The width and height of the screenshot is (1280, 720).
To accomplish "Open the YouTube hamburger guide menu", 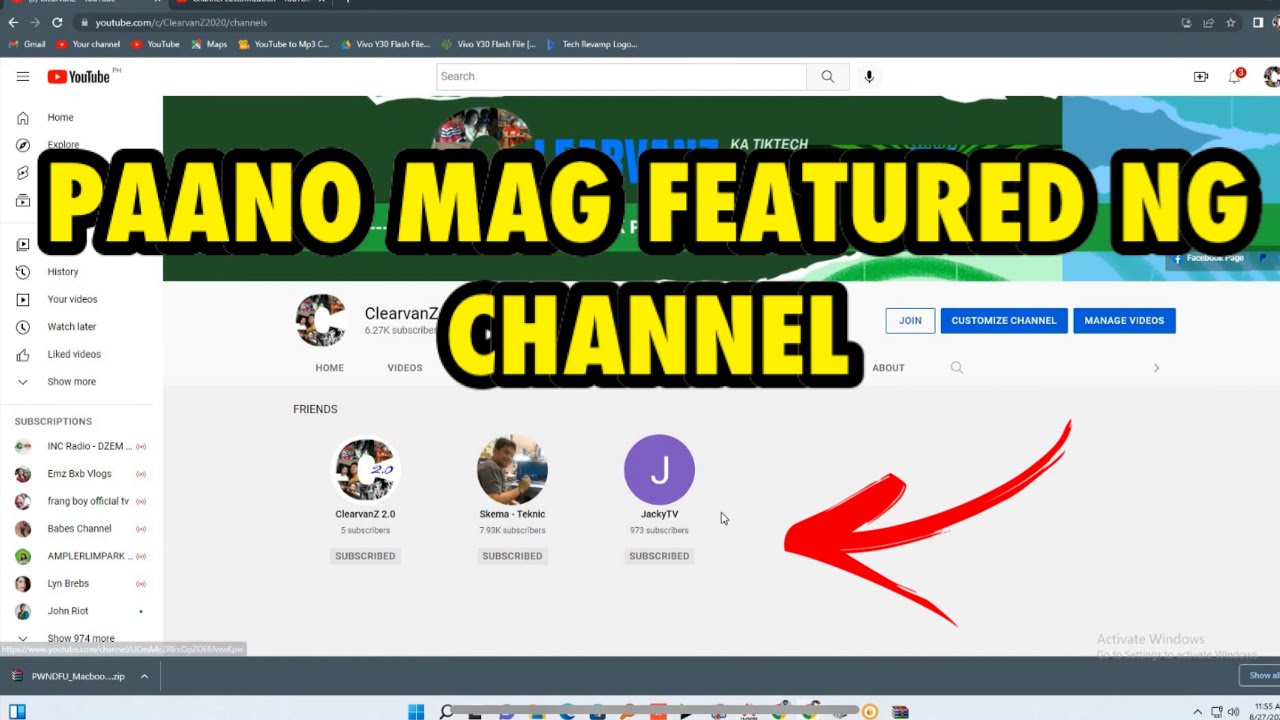I will tap(22, 76).
